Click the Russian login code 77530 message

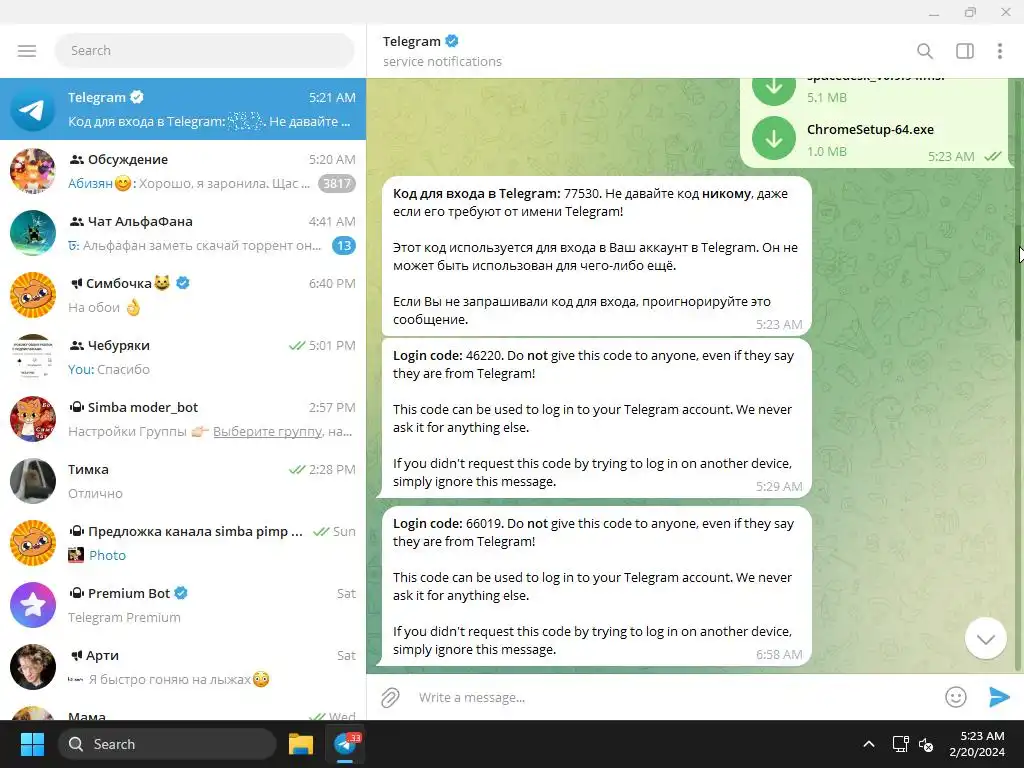(597, 256)
